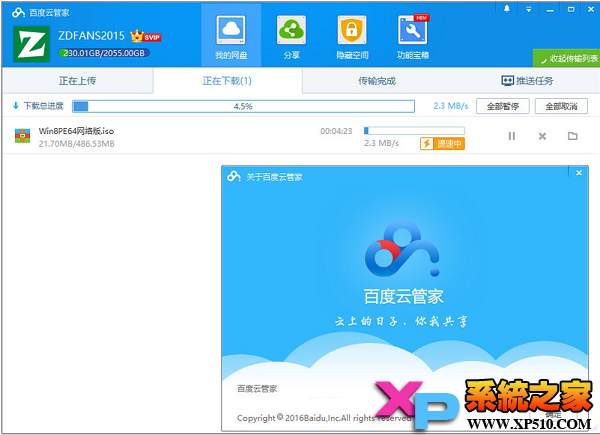
Task: Click total download speed 2.3 MB/s beside overall progress bar
Action: tap(451, 106)
